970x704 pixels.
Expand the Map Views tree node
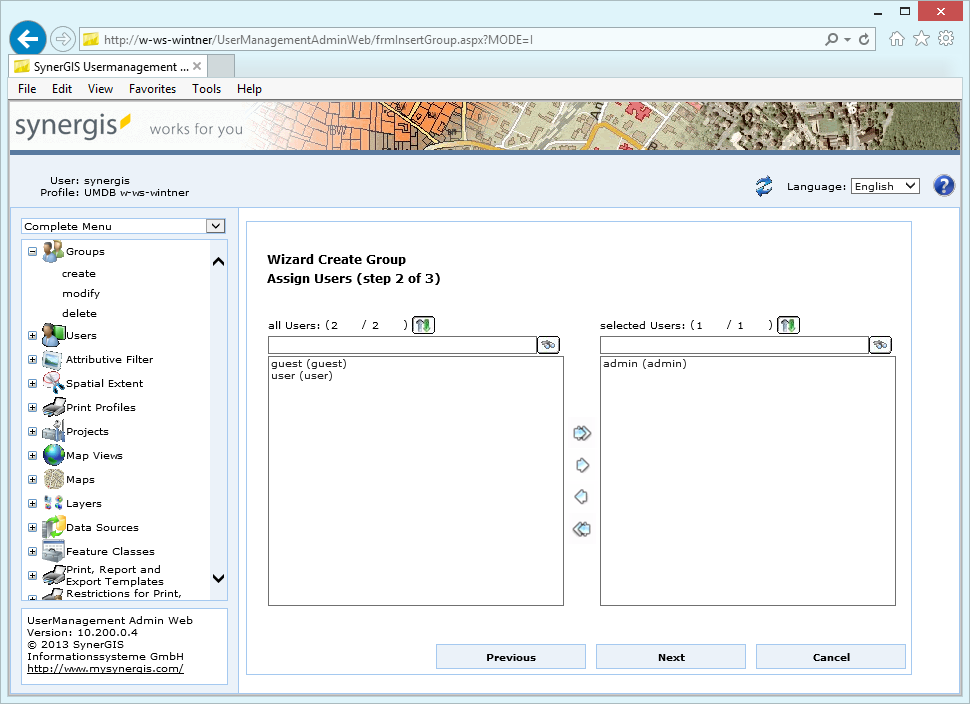(32, 456)
